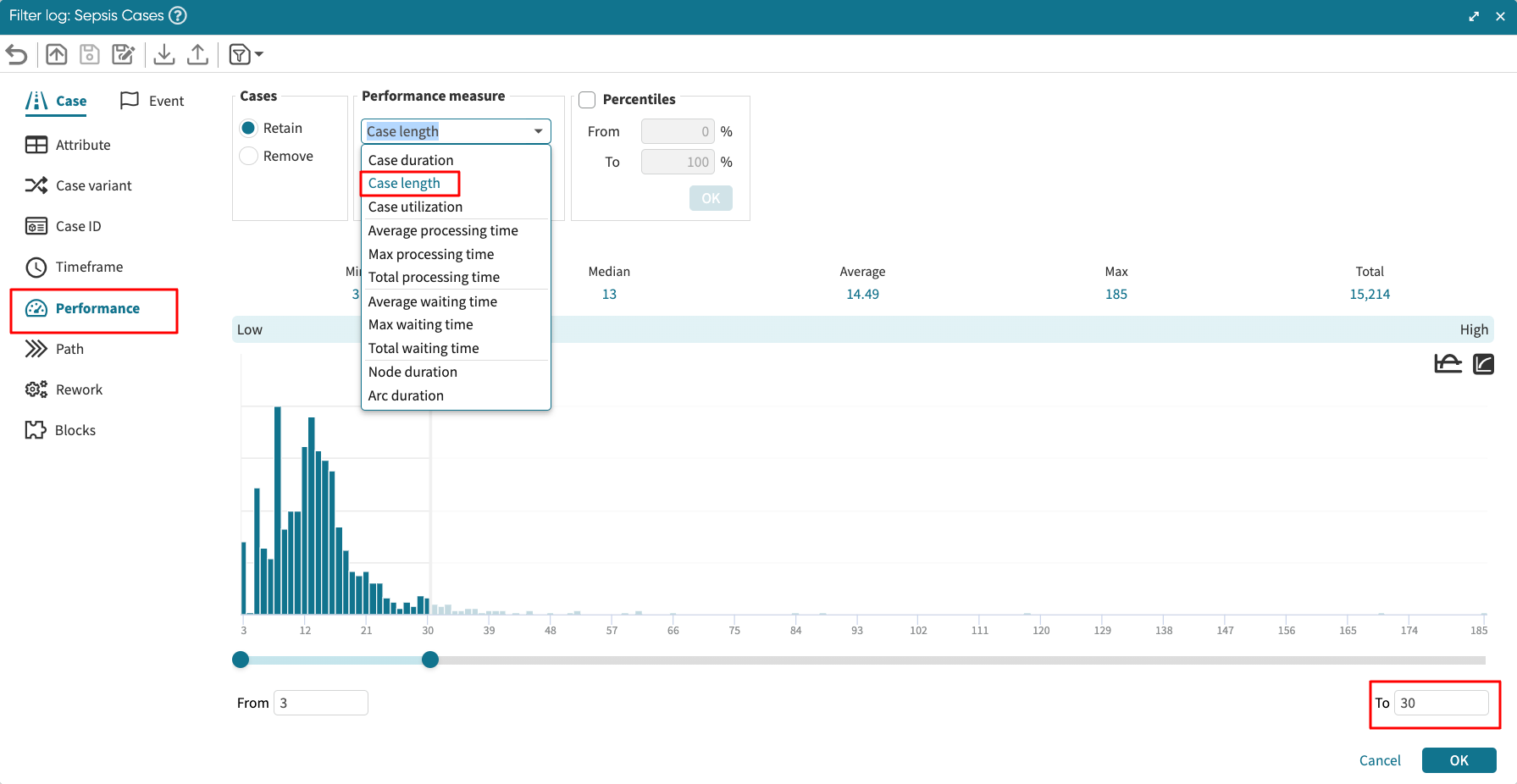Collapse the Performance measure combo box
The height and width of the screenshot is (784, 1517).
point(538,131)
